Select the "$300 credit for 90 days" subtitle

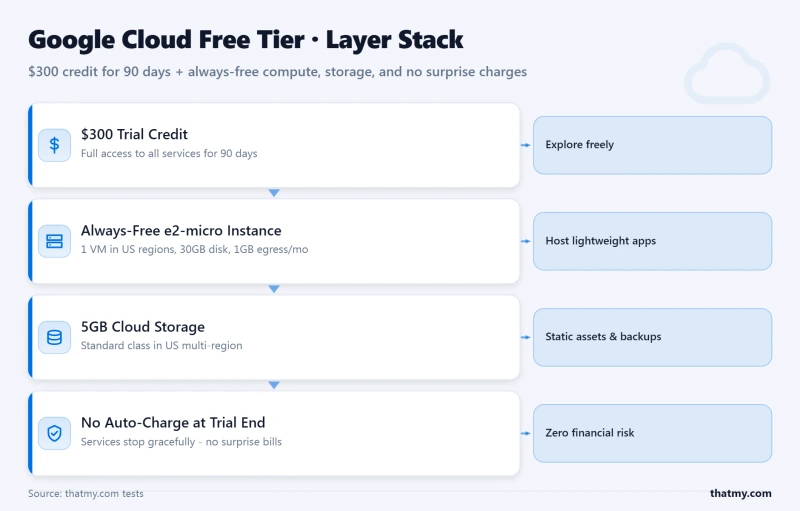99,72
